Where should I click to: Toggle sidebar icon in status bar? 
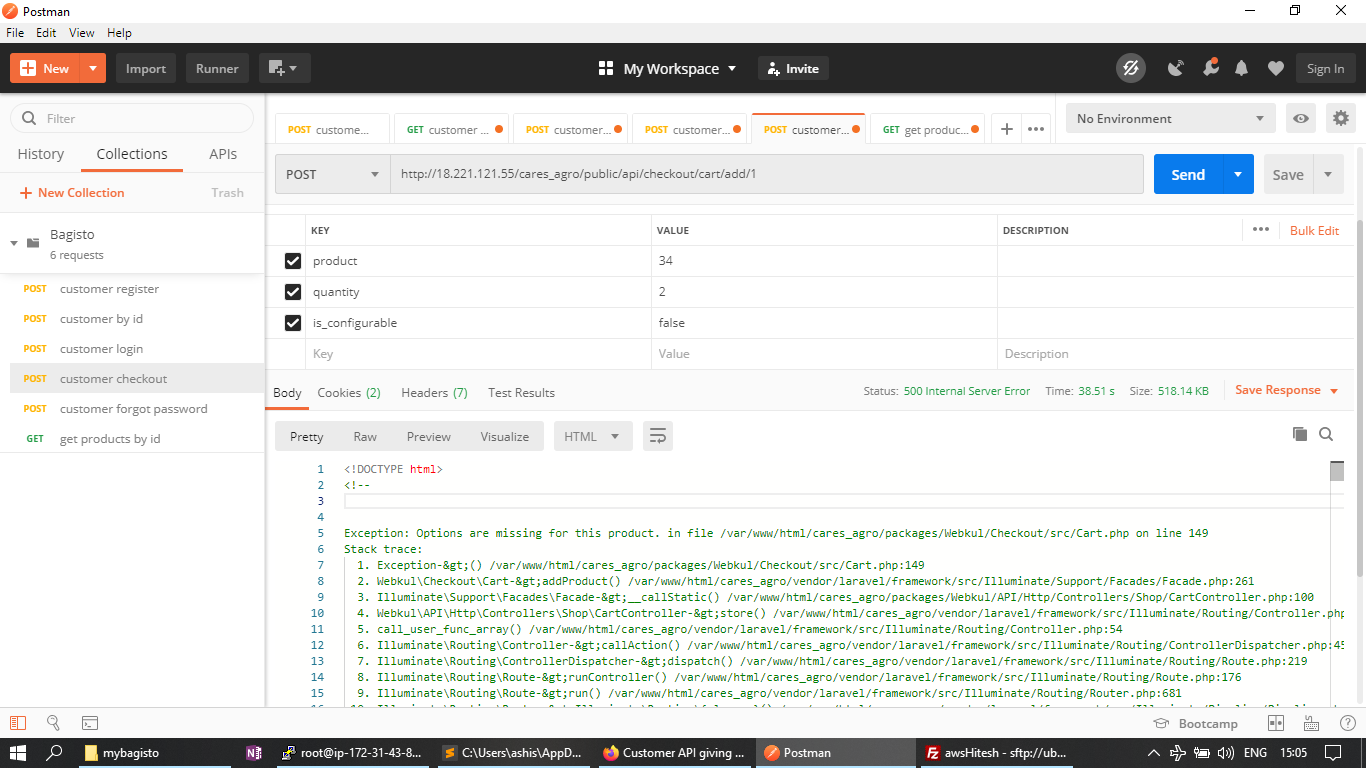point(17,723)
